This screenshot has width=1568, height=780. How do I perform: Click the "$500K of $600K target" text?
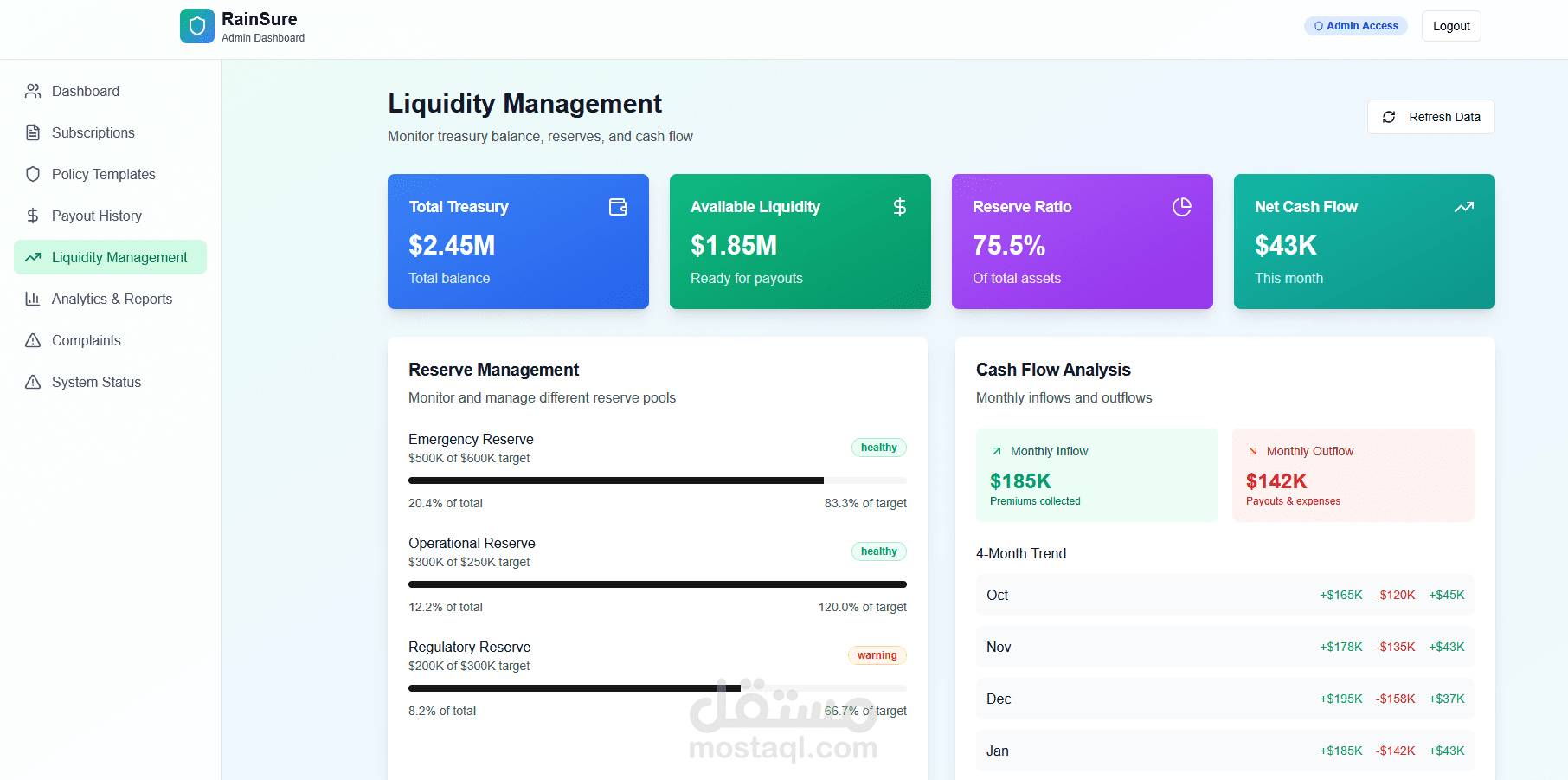(x=469, y=458)
